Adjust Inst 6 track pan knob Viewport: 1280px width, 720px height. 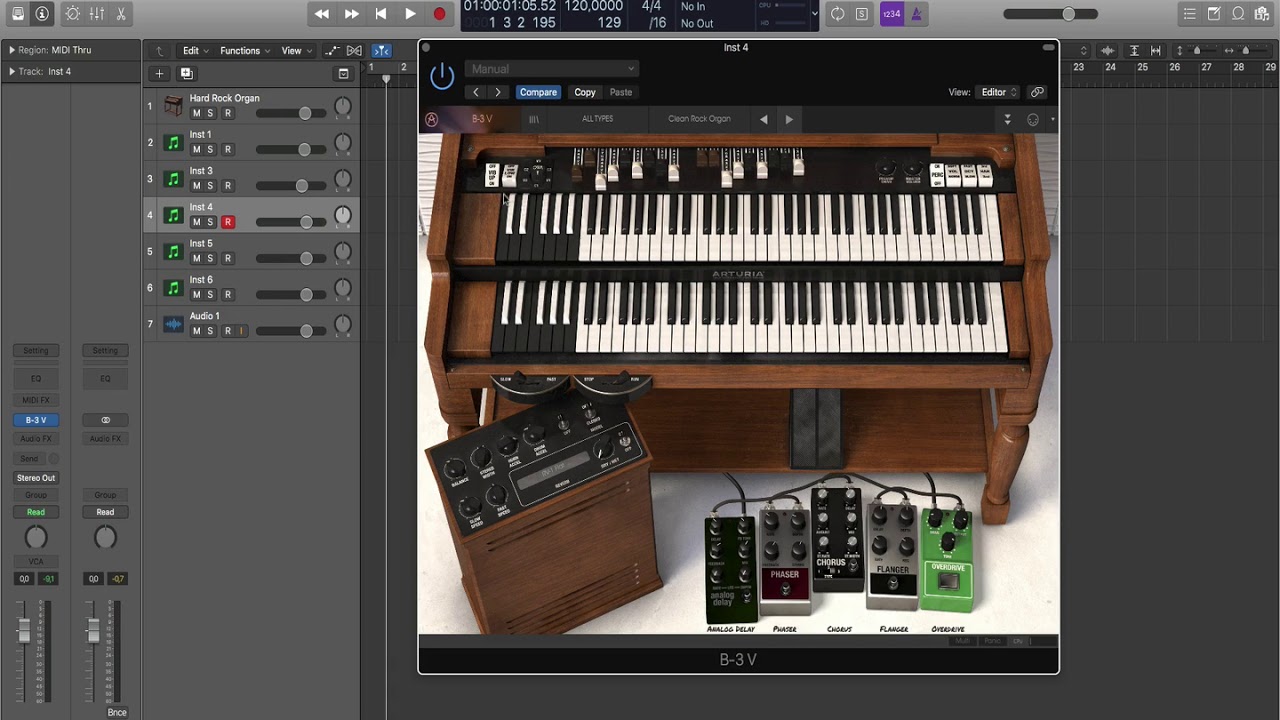(343, 289)
